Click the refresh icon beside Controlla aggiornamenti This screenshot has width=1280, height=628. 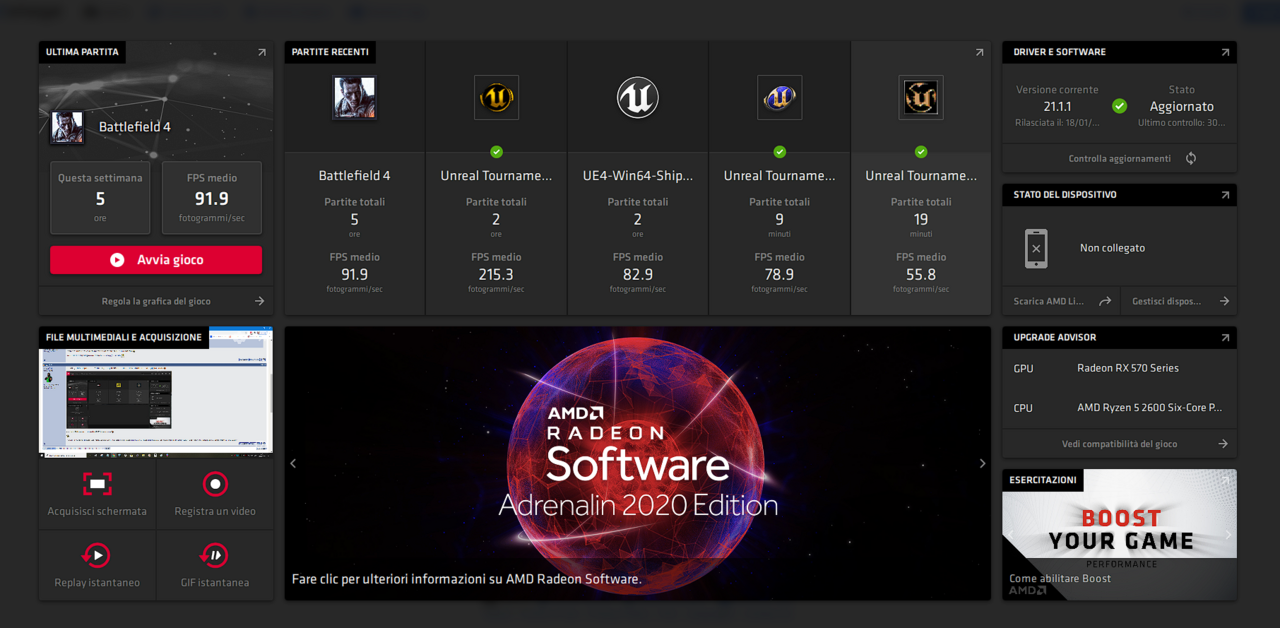tap(1191, 158)
